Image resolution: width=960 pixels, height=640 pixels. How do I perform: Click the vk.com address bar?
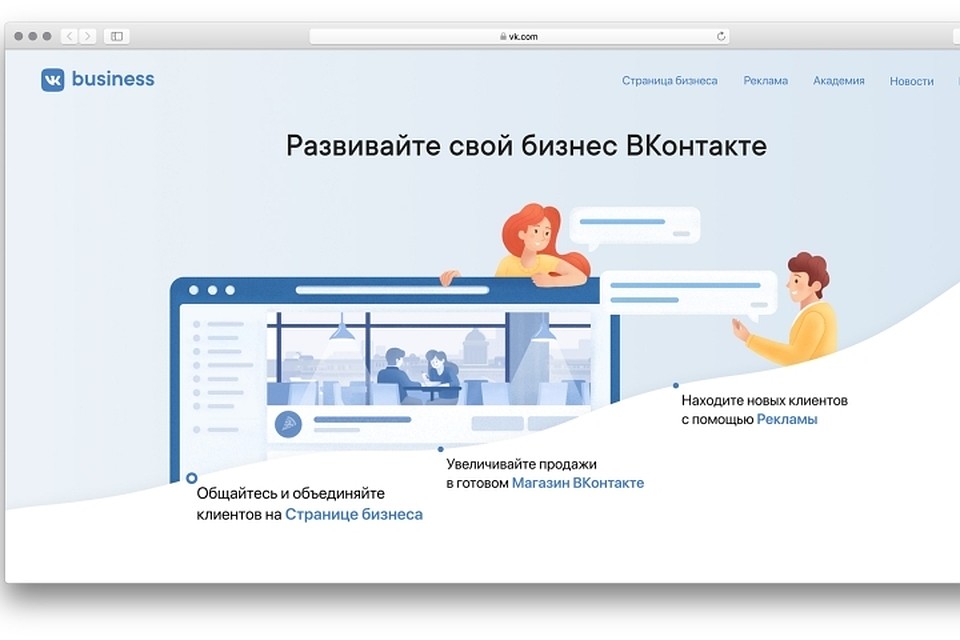pos(519,36)
